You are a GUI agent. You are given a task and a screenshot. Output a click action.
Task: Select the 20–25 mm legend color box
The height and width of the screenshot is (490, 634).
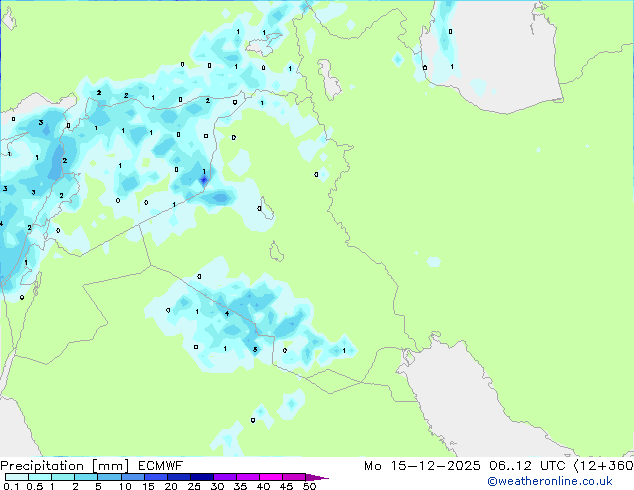tap(178, 477)
